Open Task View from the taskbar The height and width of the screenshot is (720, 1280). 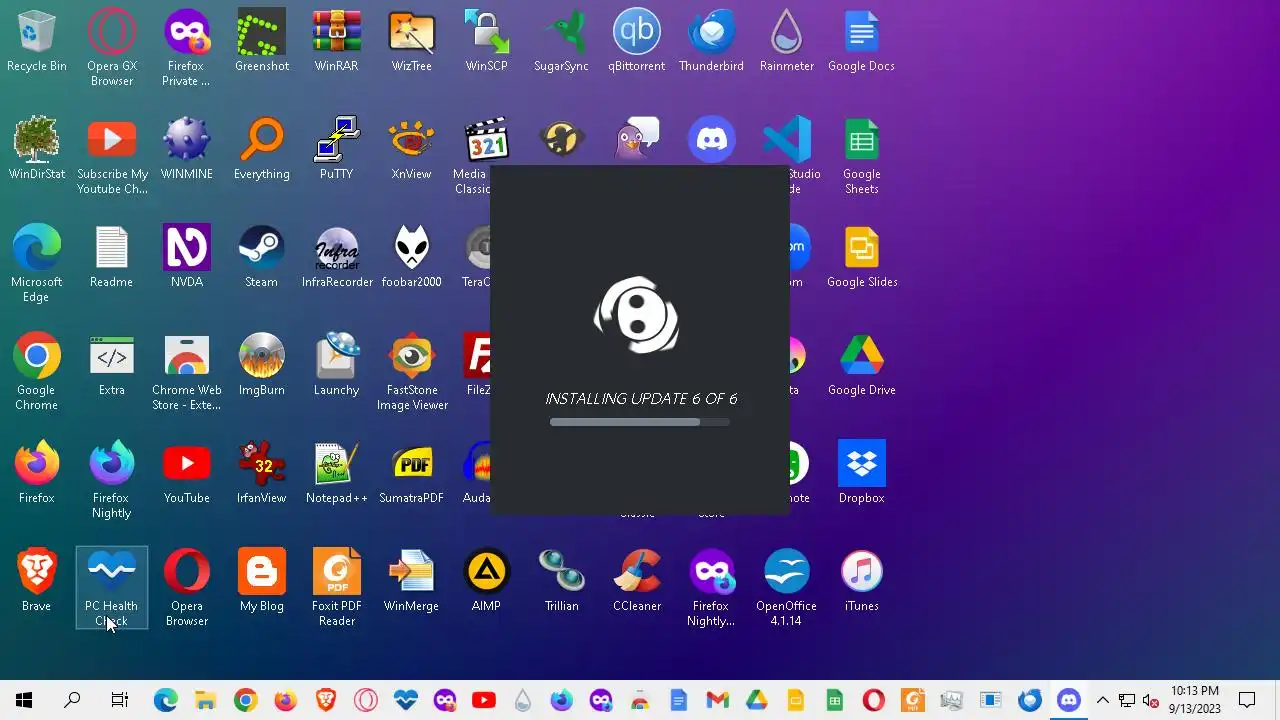coord(120,700)
